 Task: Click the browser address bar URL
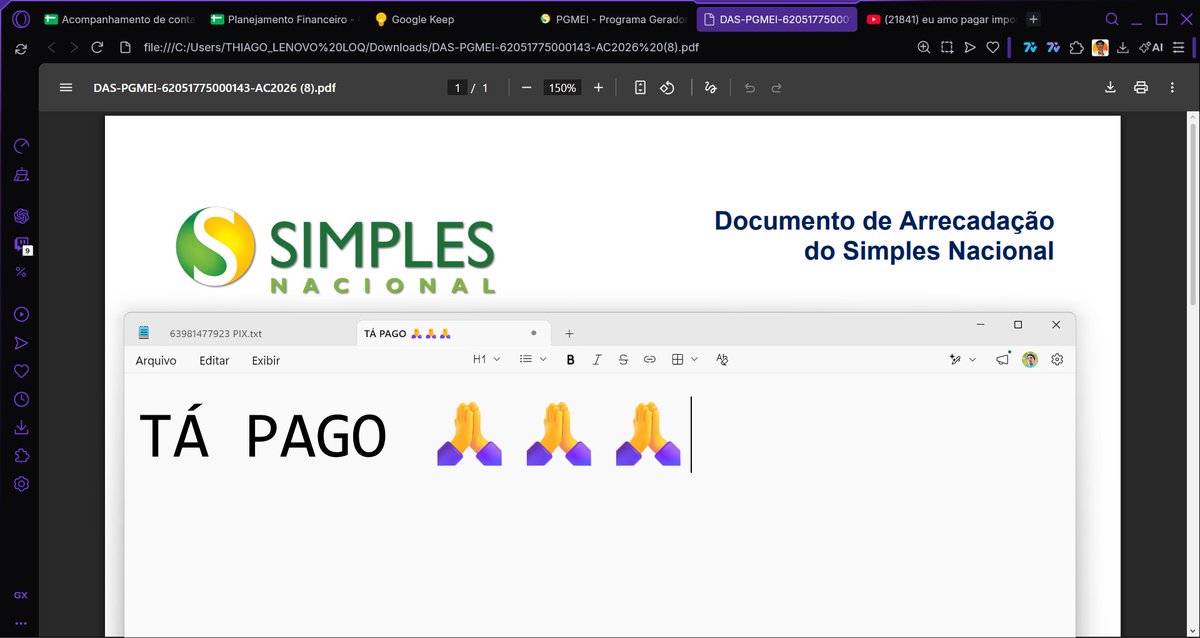point(421,47)
